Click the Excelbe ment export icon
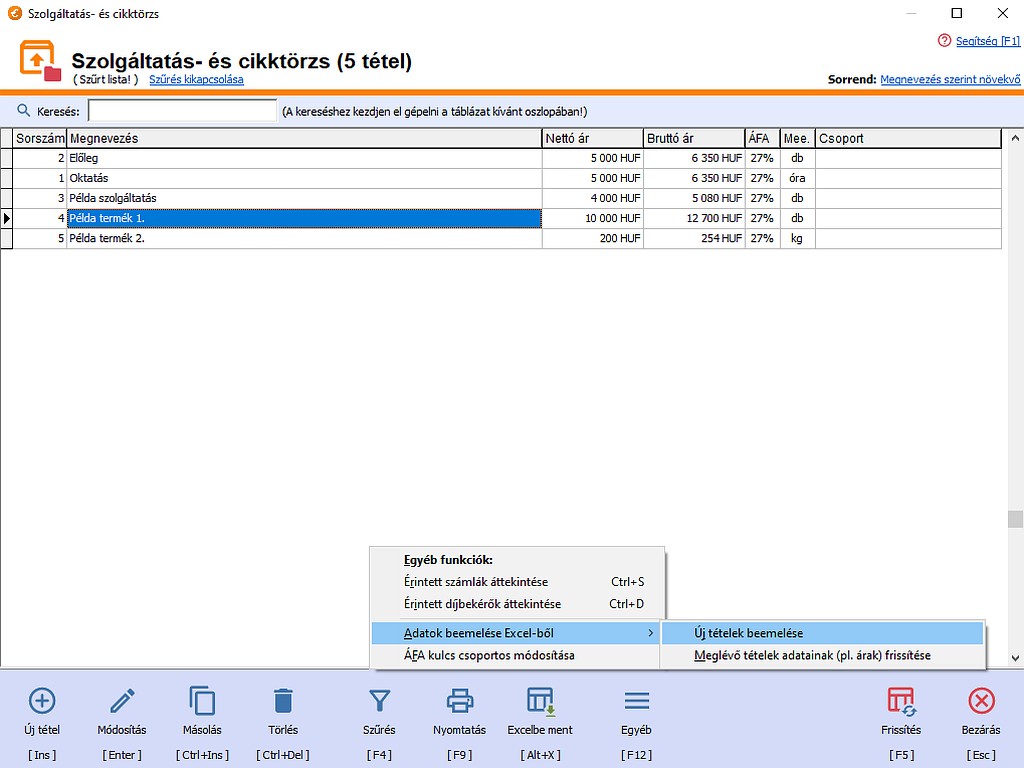 (540, 700)
